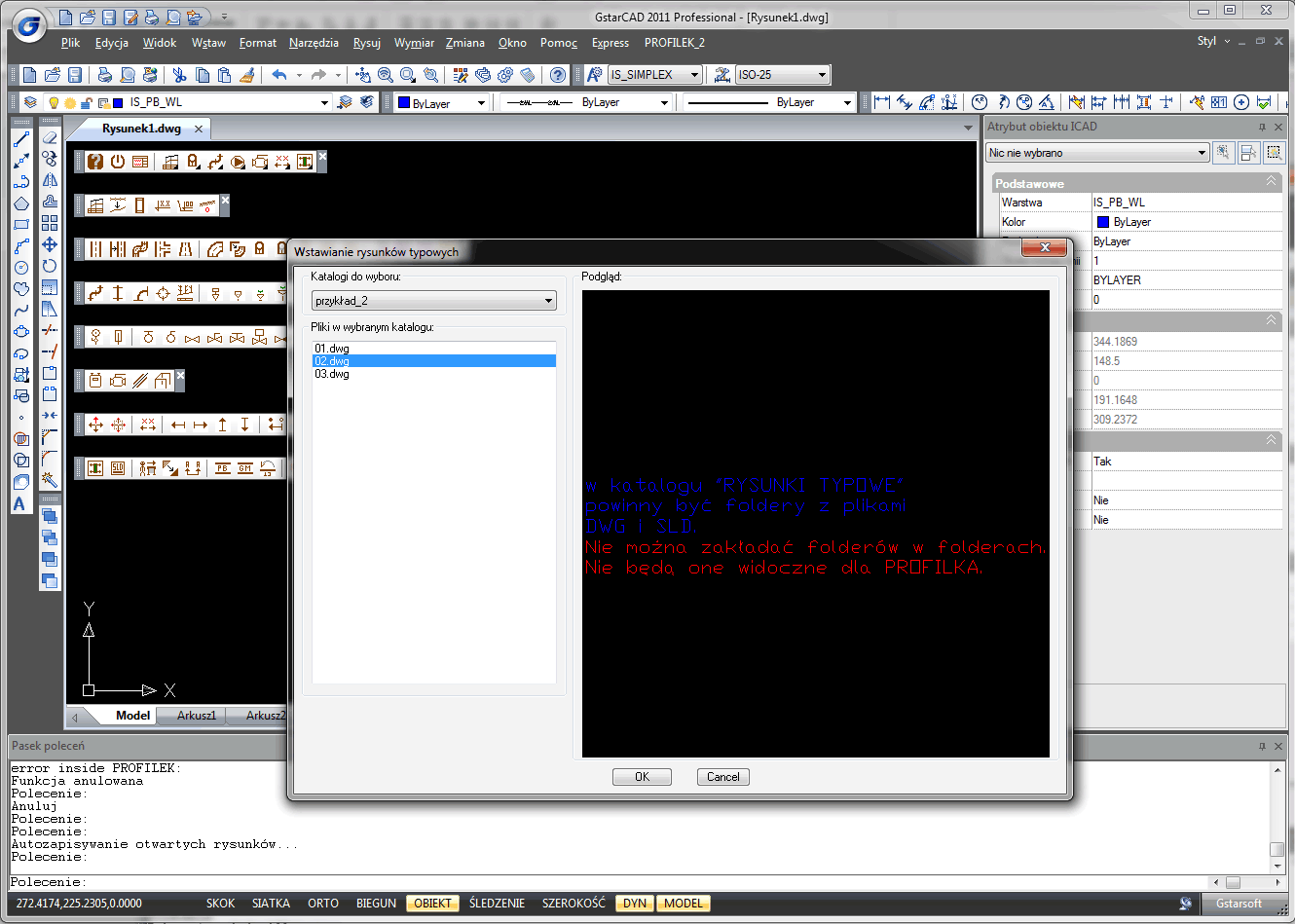
Task: Click the Undo arrow icon
Action: 279,75
